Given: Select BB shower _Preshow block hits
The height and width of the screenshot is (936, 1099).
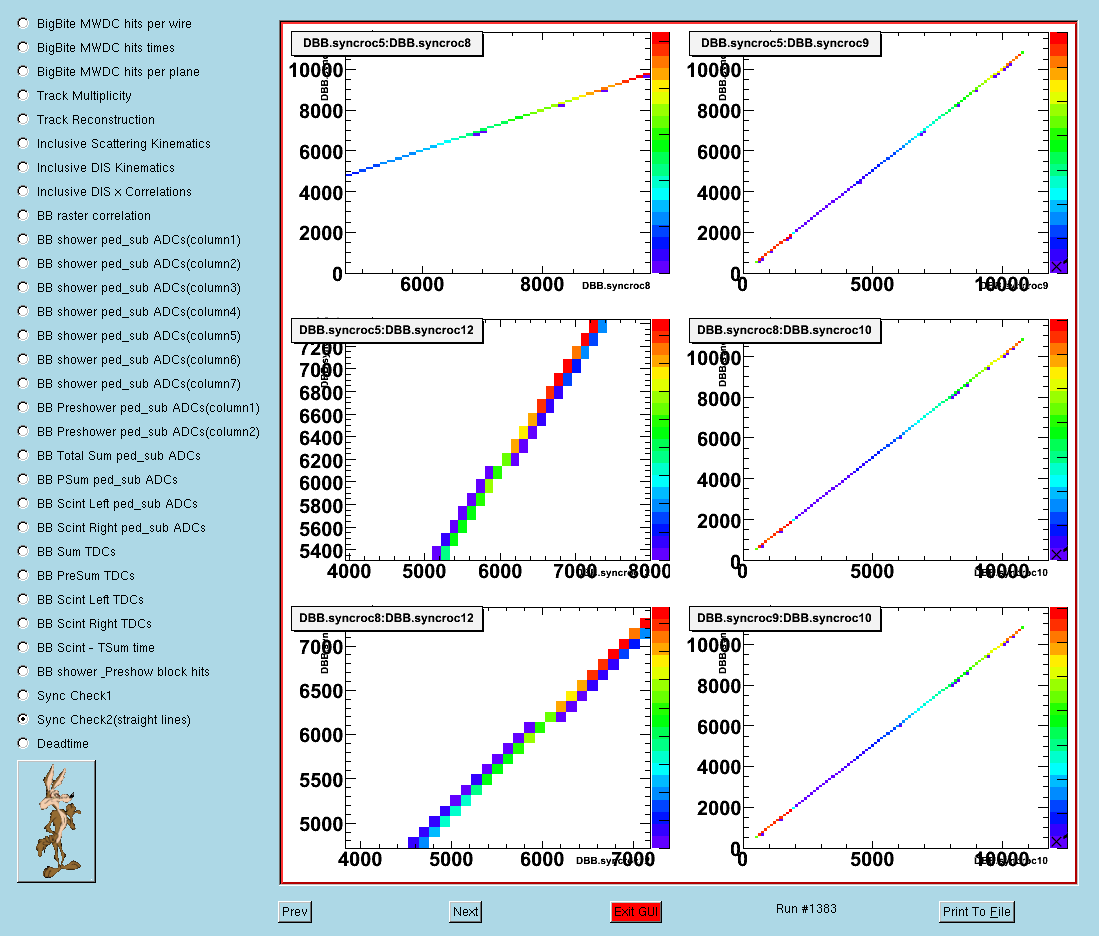Looking at the screenshot, I should pos(23,671).
